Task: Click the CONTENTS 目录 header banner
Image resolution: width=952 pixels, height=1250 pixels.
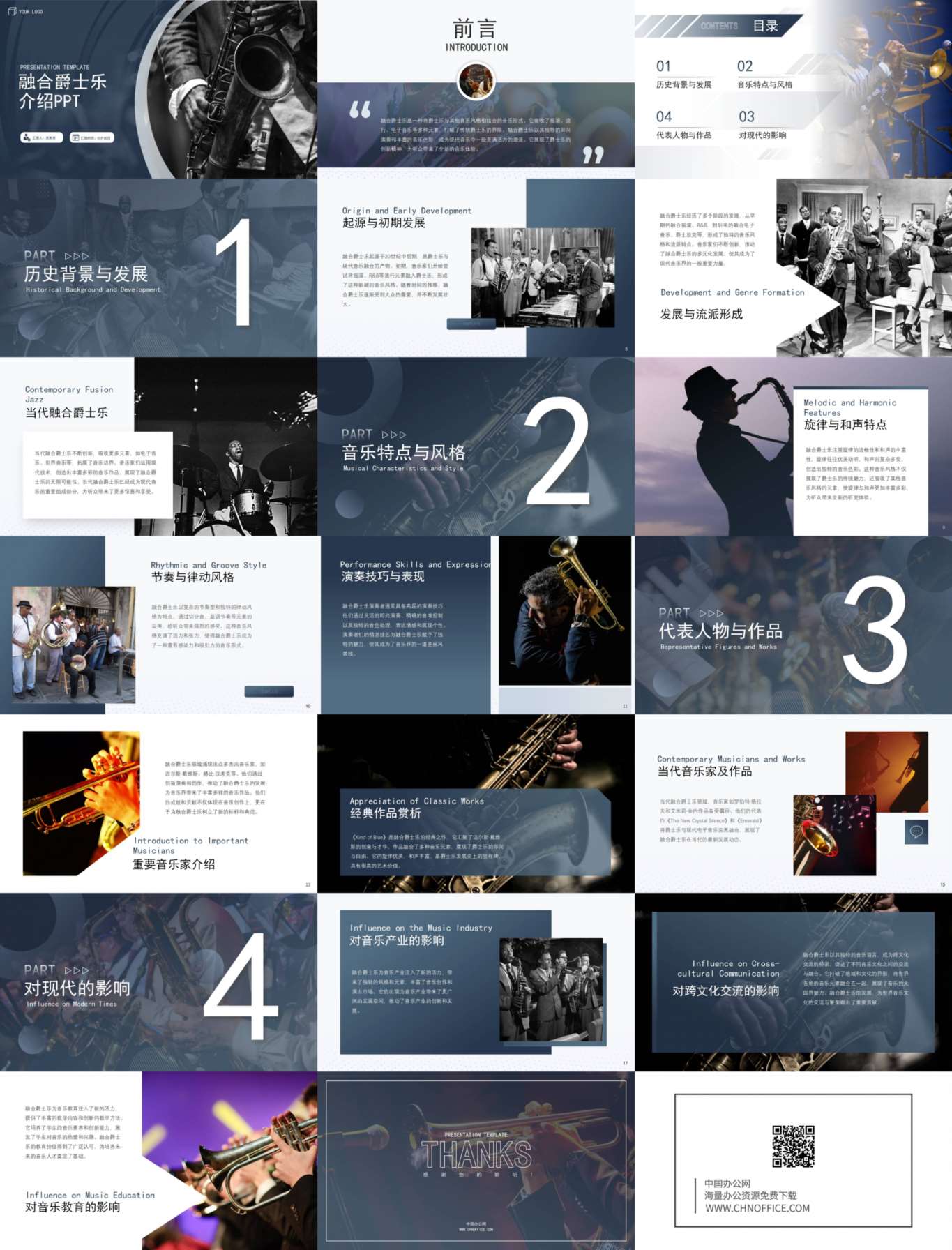Action: tap(718, 26)
